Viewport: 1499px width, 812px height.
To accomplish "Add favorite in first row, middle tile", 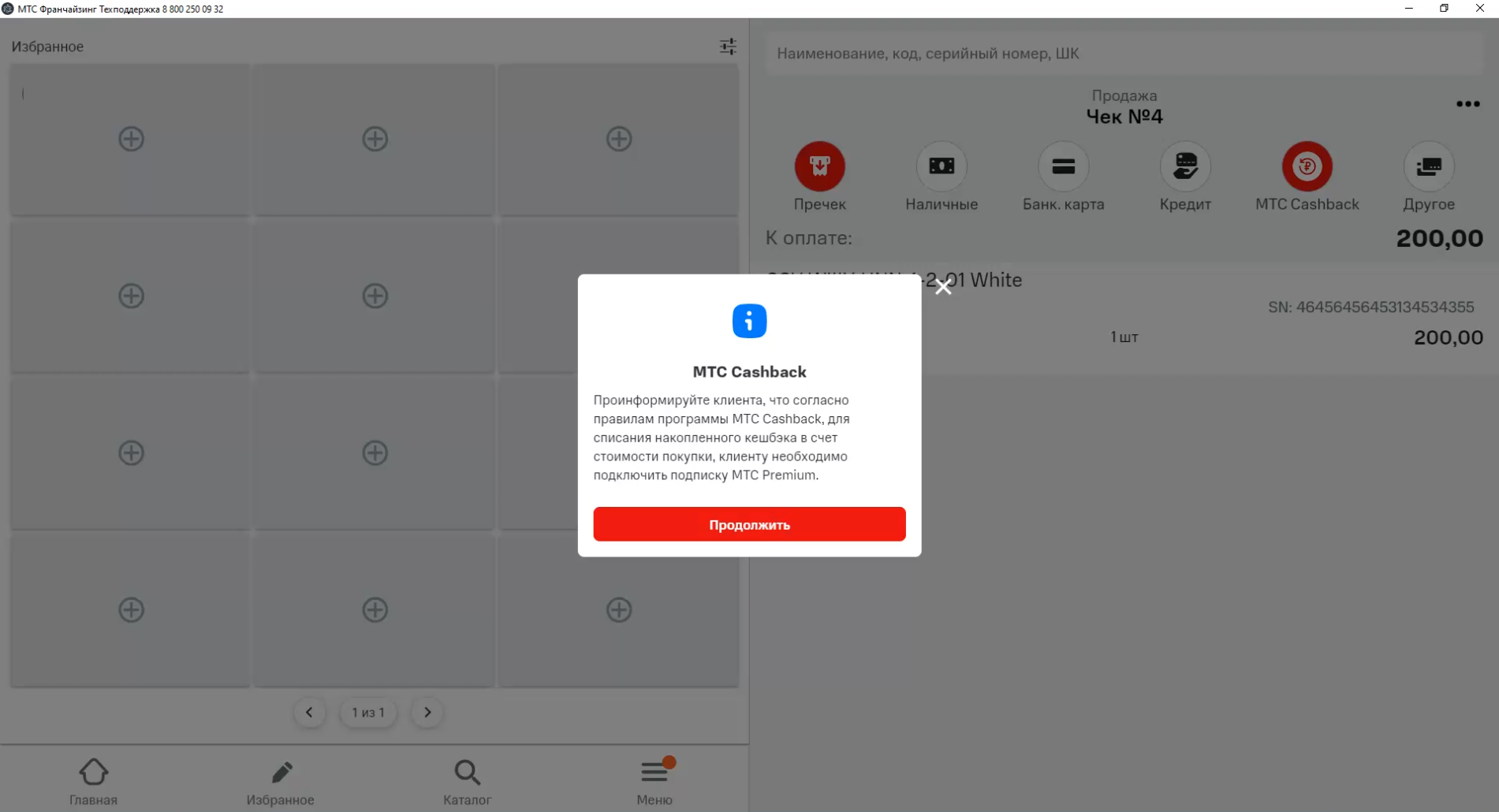I will click(375, 139).
